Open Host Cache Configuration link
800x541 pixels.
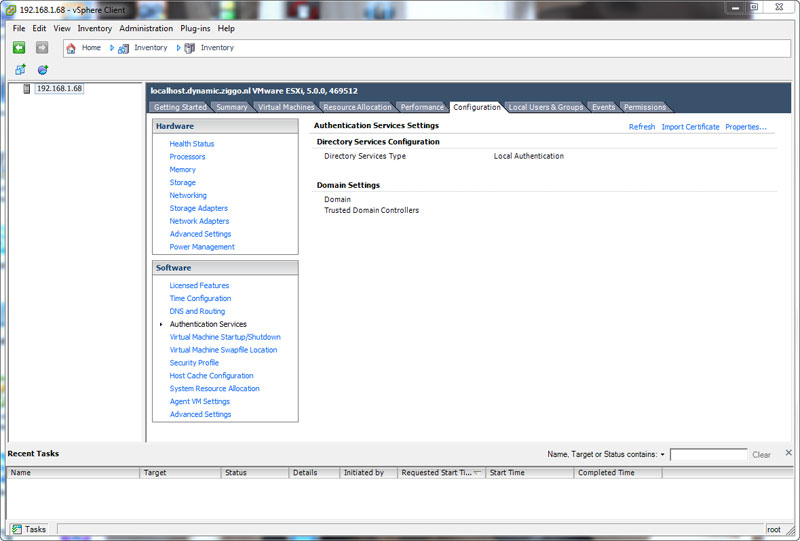point(211,376)
